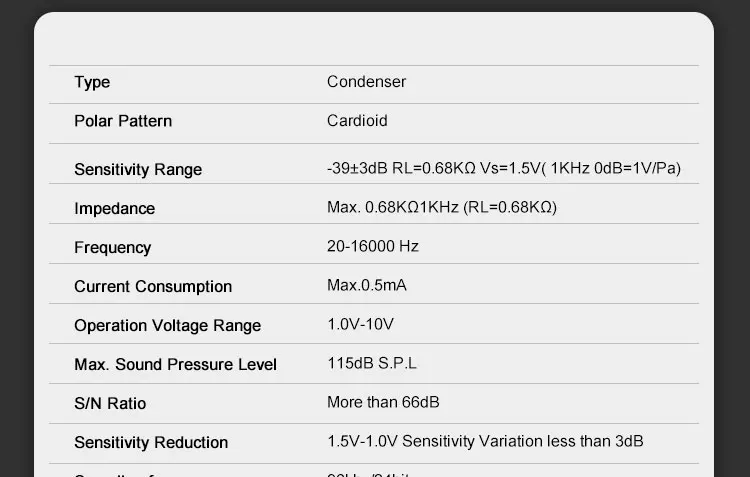Screen dimensions: 750x477
Task: Select the "1.0V-10V" voltage value
Action: 360,324
